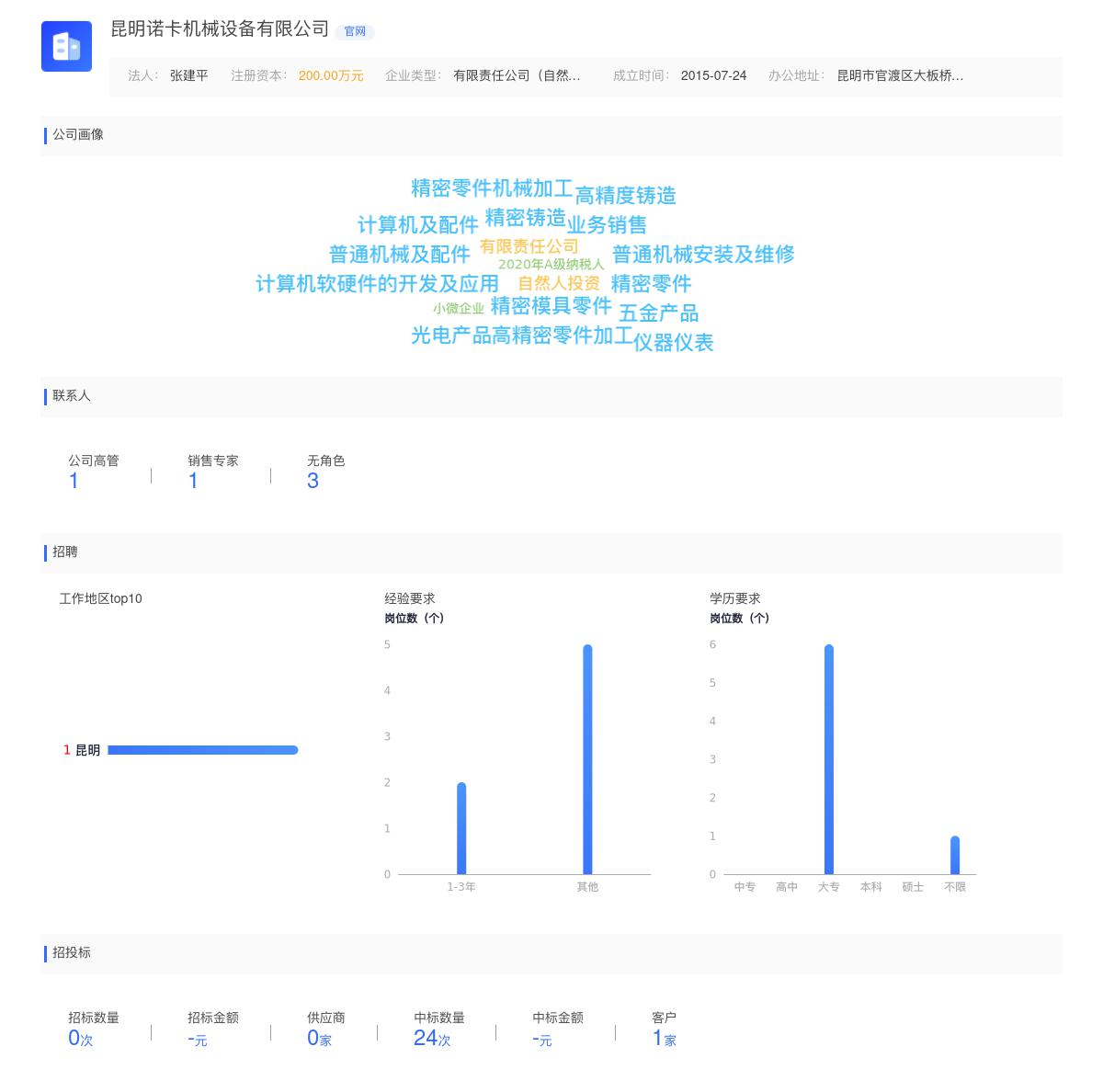
Task: Click the 不限 education bar
Action: pyautogui.click(x=955, y=855)
